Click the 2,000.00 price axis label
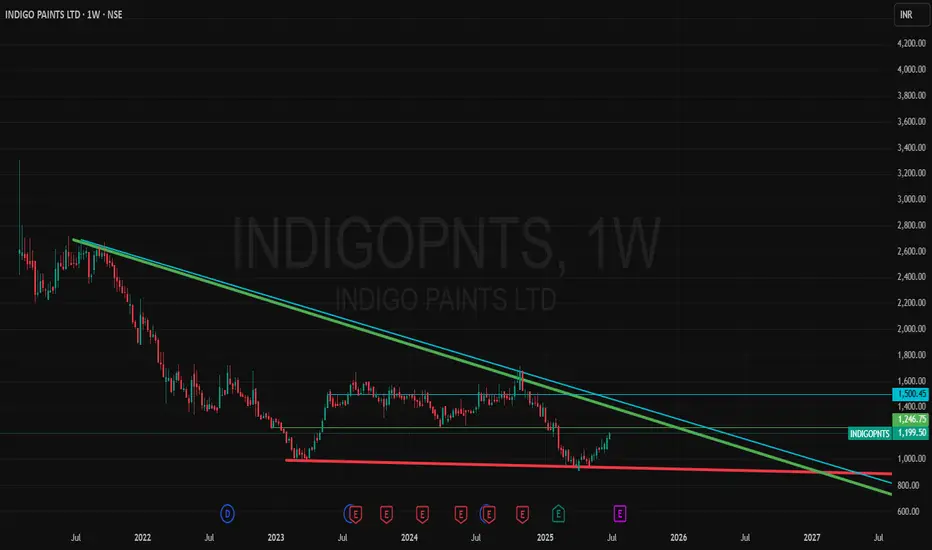This screenshot has height=550, width=932. point(911,329)
